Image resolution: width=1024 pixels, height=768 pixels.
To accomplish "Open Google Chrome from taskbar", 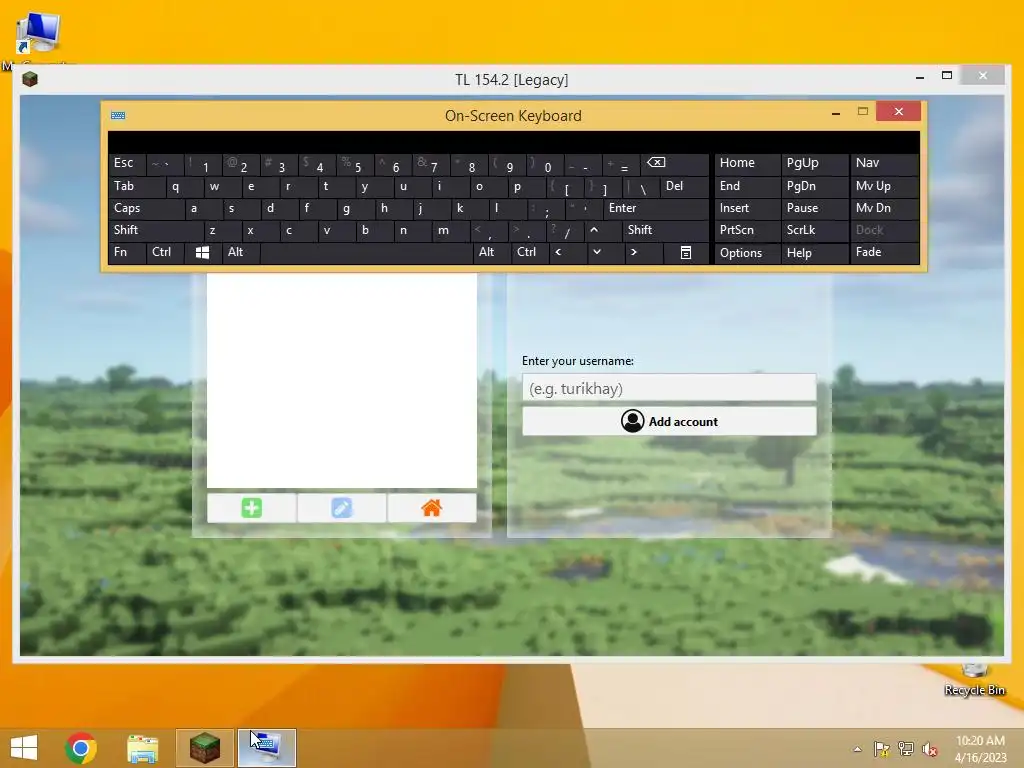I will pyautogui.click(x=81, y=748).
